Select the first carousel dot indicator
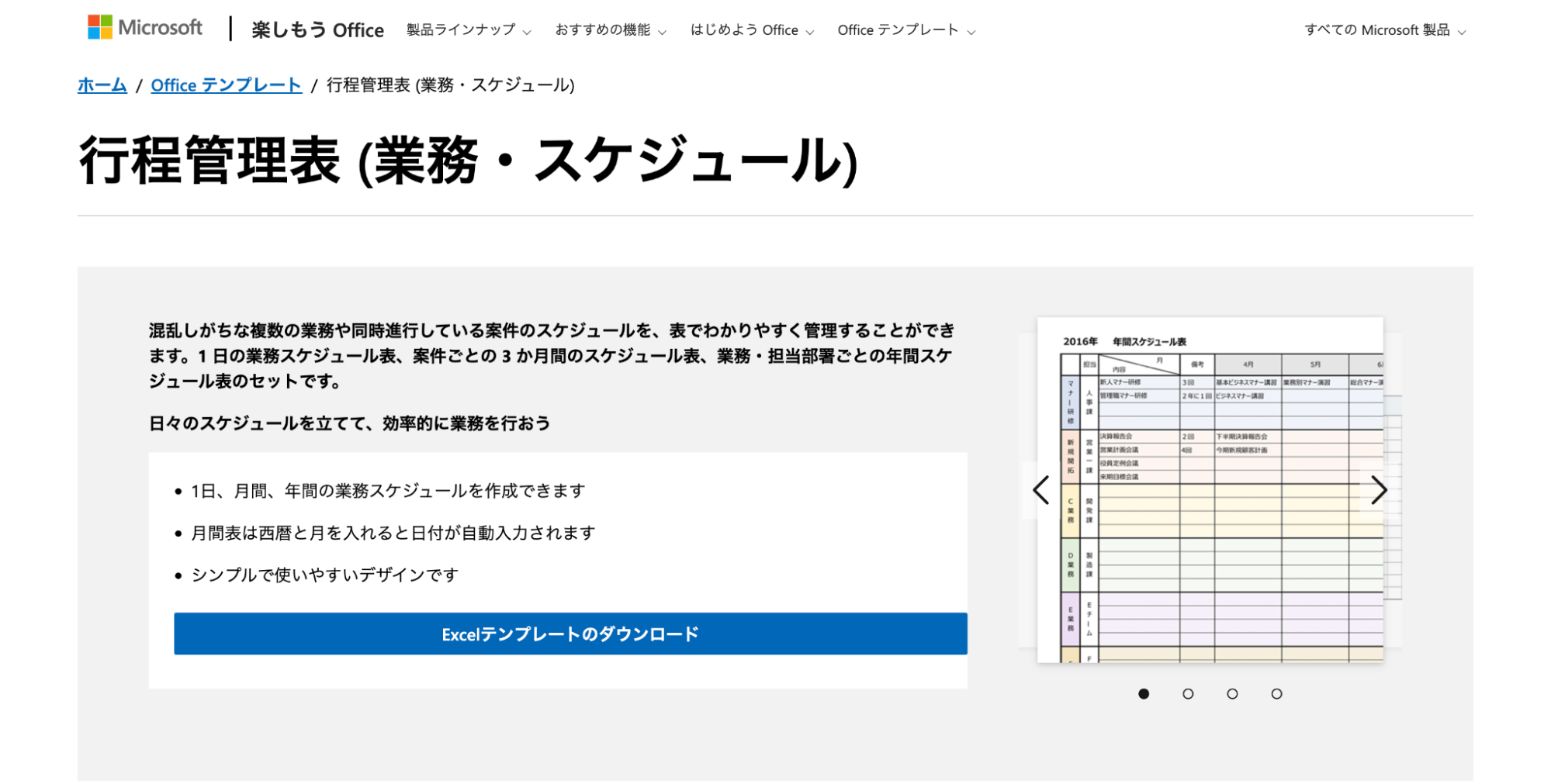Image resolution: width=1551 pixels, height=784 pixels. (x=1144, y=694)
